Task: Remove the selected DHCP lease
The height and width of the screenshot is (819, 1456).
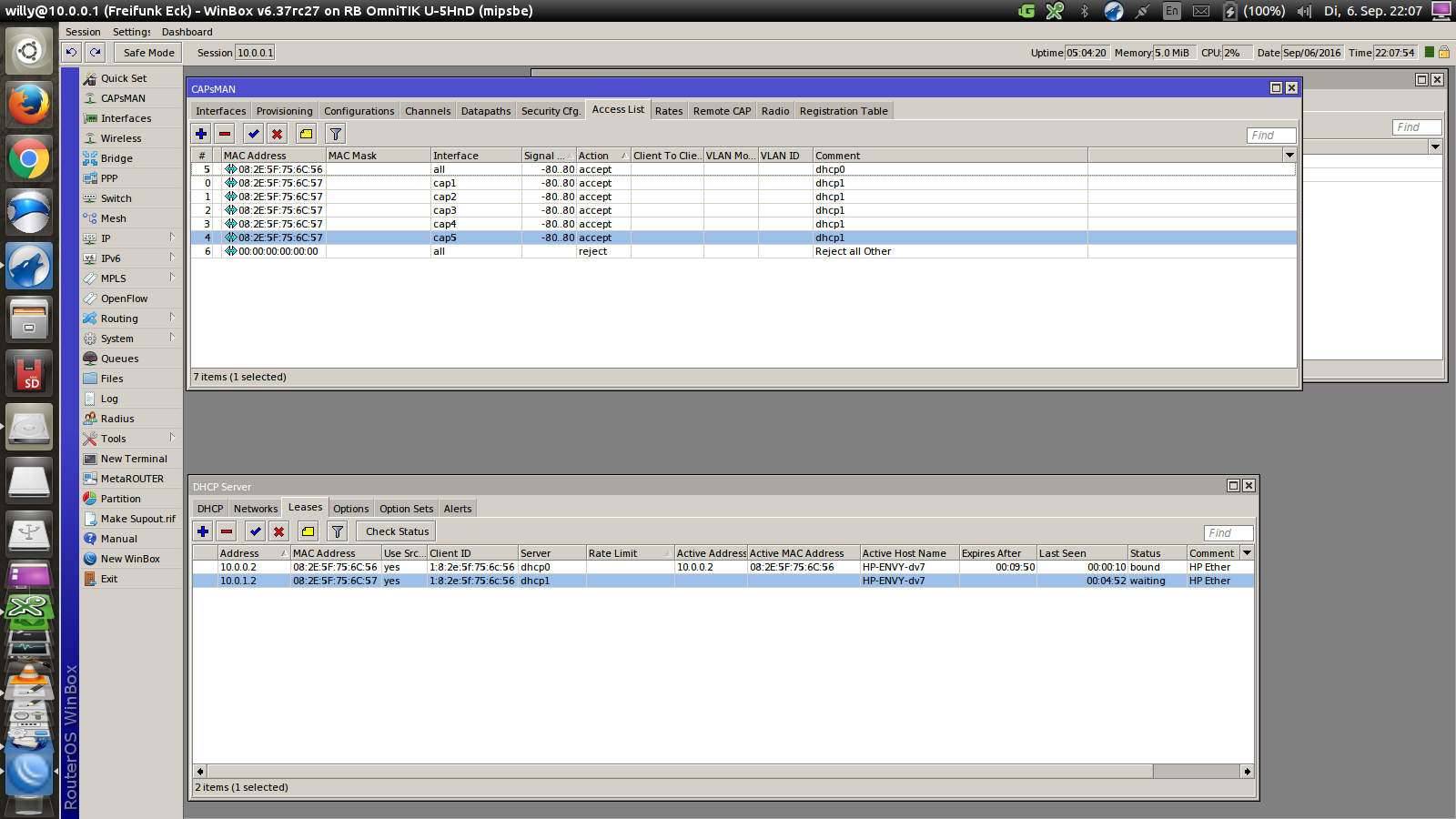Action: tap(227, 531)
